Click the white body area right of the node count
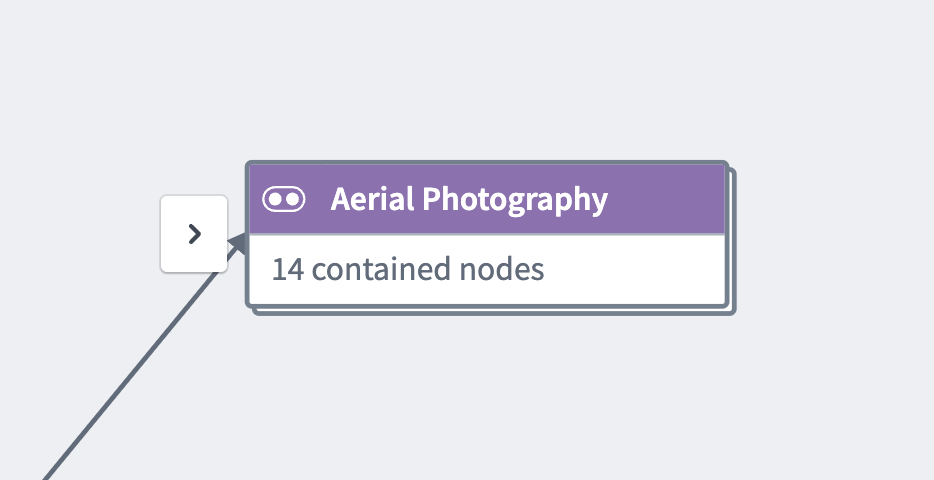 634,269
